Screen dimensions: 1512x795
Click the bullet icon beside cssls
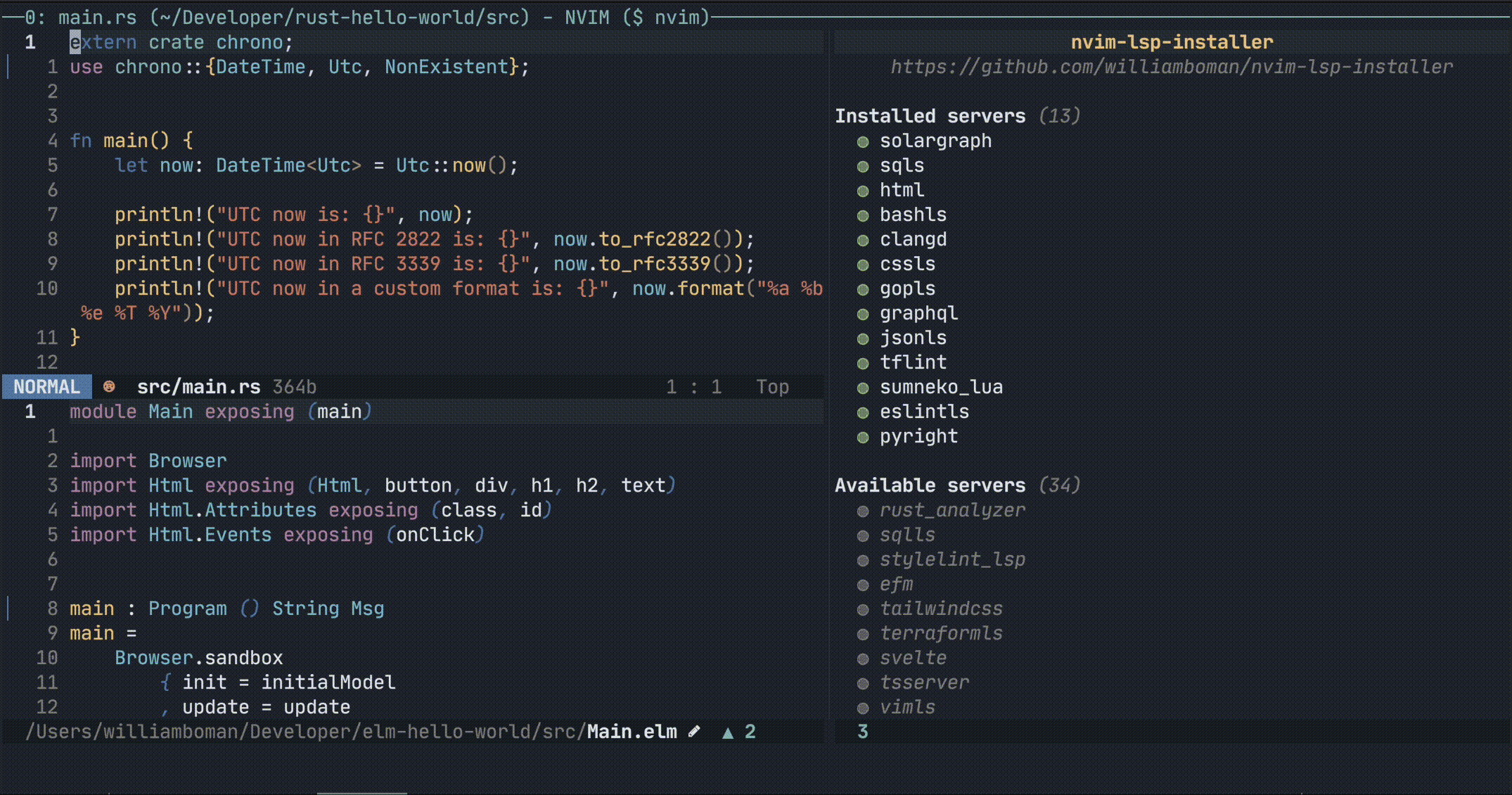tap(863, 265)
